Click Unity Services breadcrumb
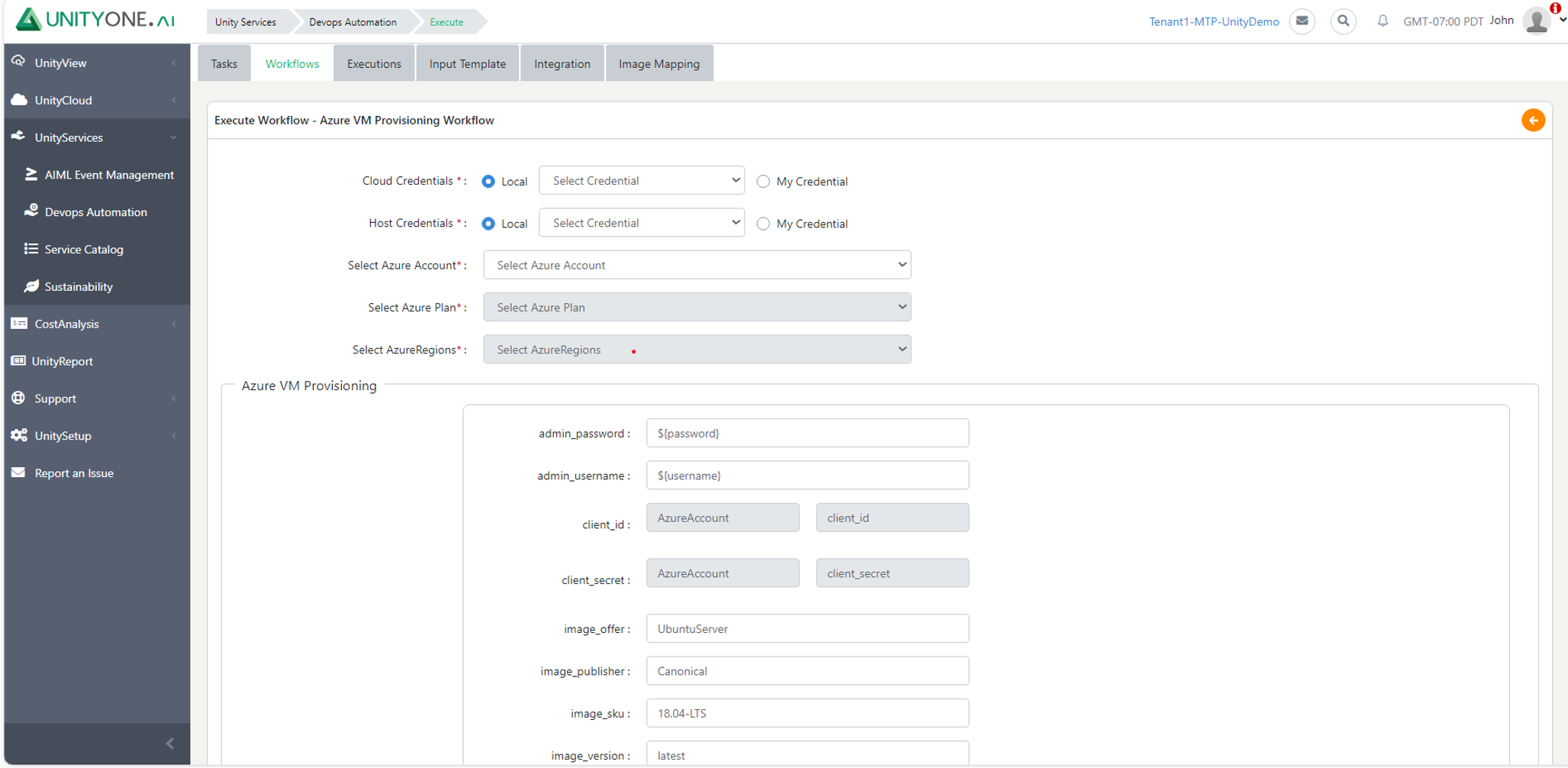This screenshot has height=768, width=1568. 246,22
